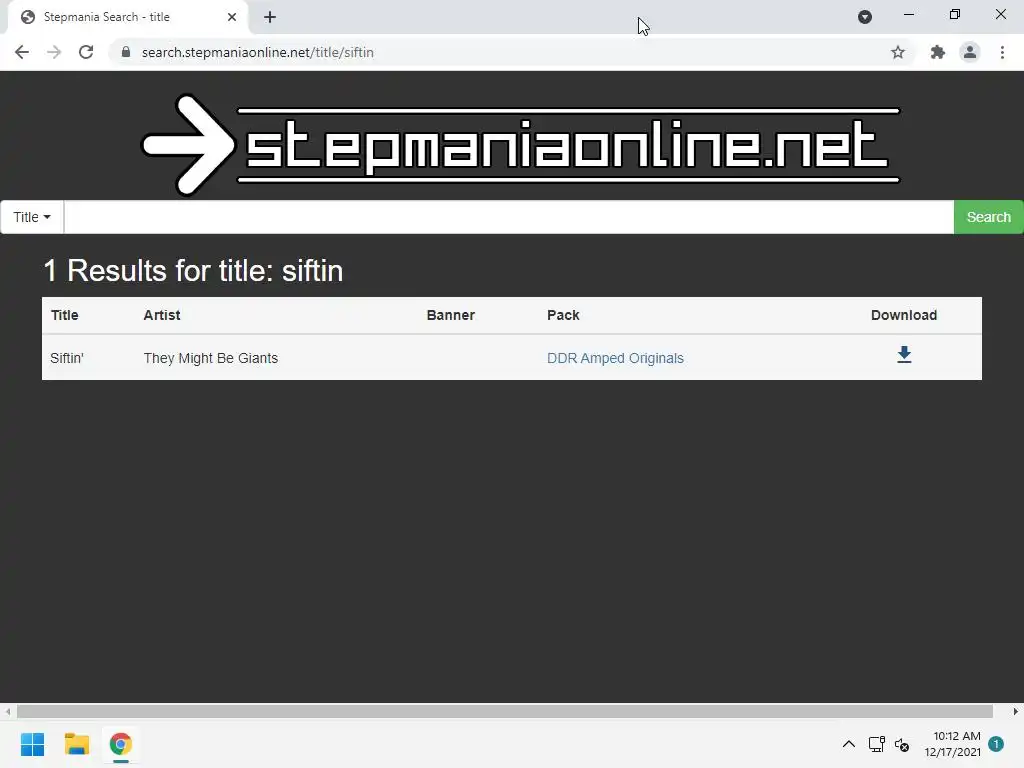1024x768 pixels.
Task: Open the Chrome profile avatar
Action: 970,52
